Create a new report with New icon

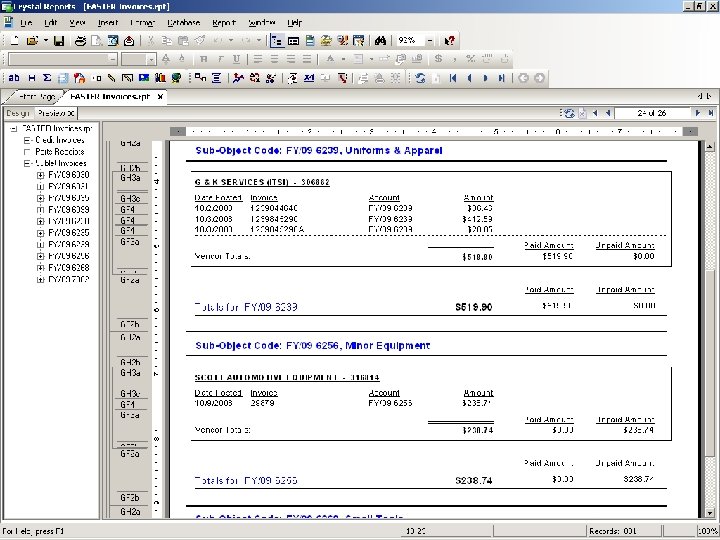coord(15,41)
